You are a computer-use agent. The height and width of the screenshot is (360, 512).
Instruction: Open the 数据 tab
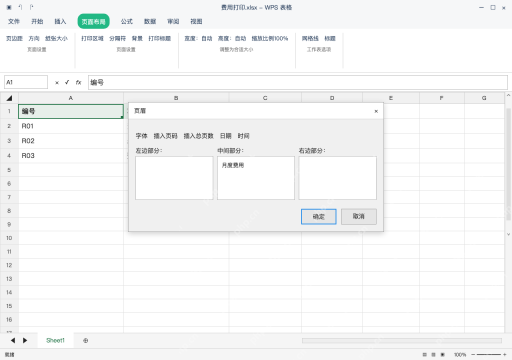(x=150, y=22)
